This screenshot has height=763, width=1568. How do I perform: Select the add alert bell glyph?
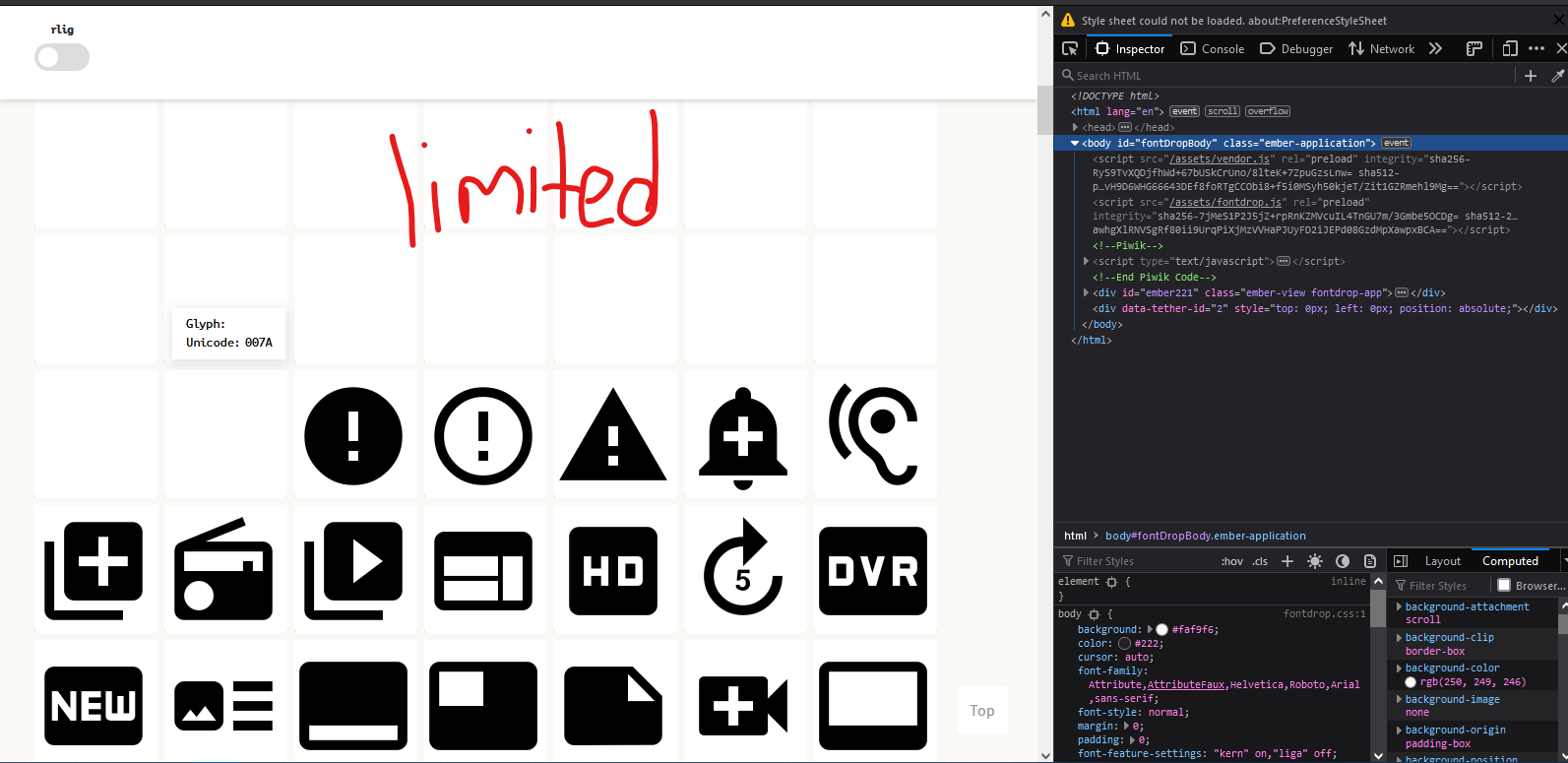743,438
